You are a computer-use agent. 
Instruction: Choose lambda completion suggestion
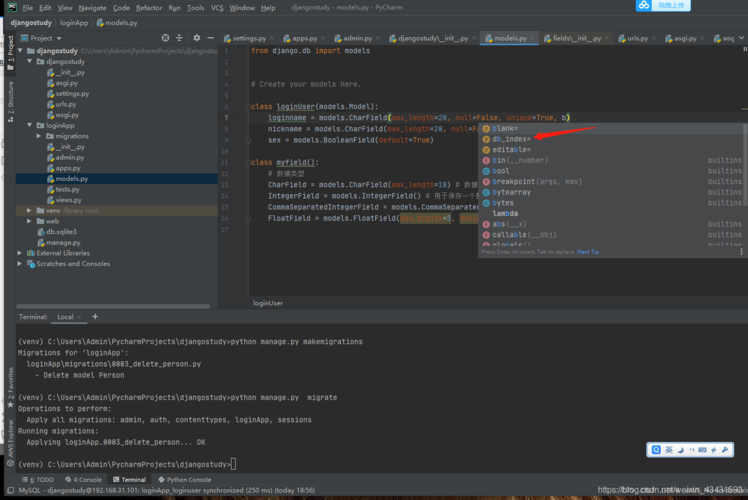coord(612,213)
